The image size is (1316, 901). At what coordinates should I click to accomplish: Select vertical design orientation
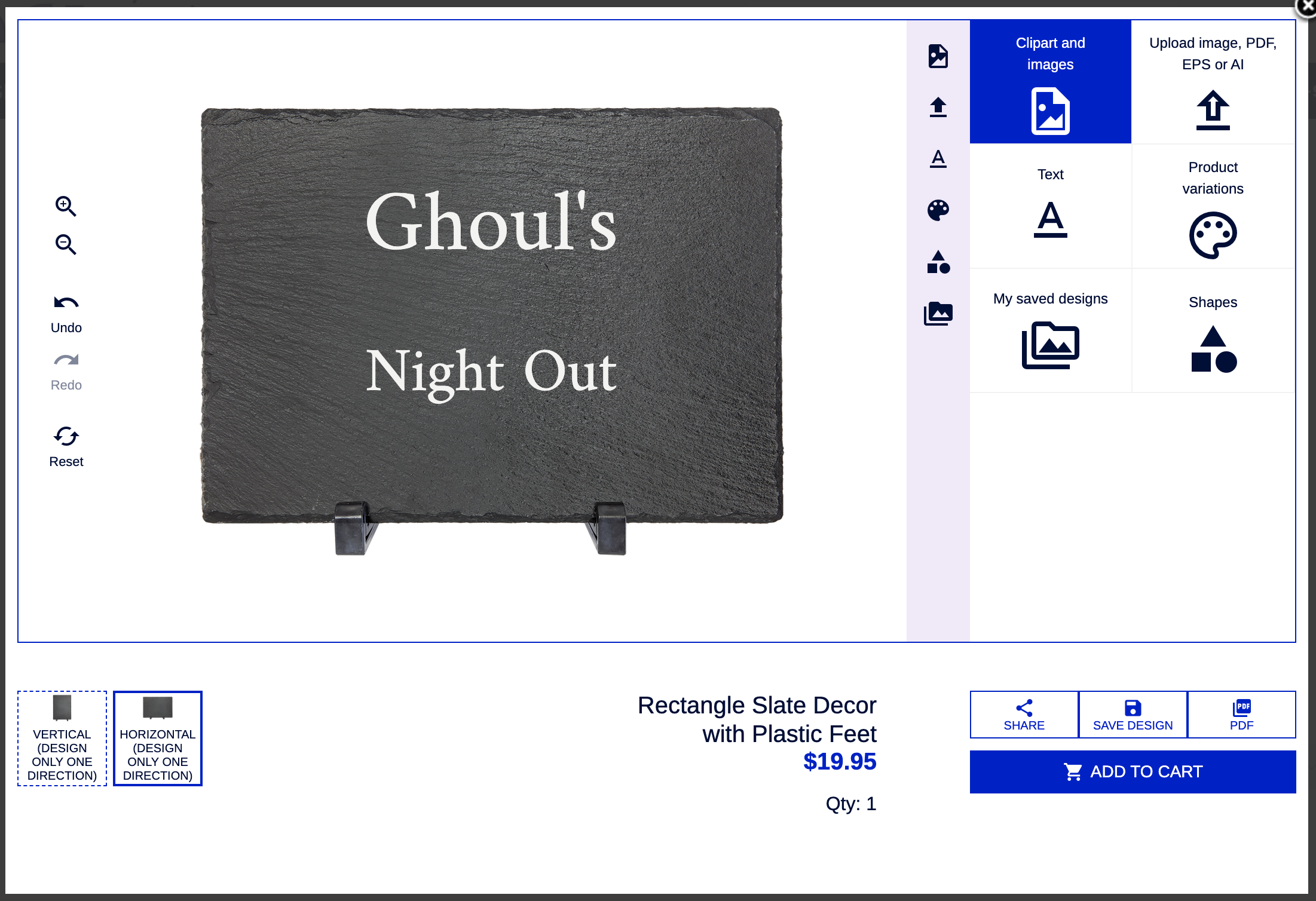[x=62, y=739]
